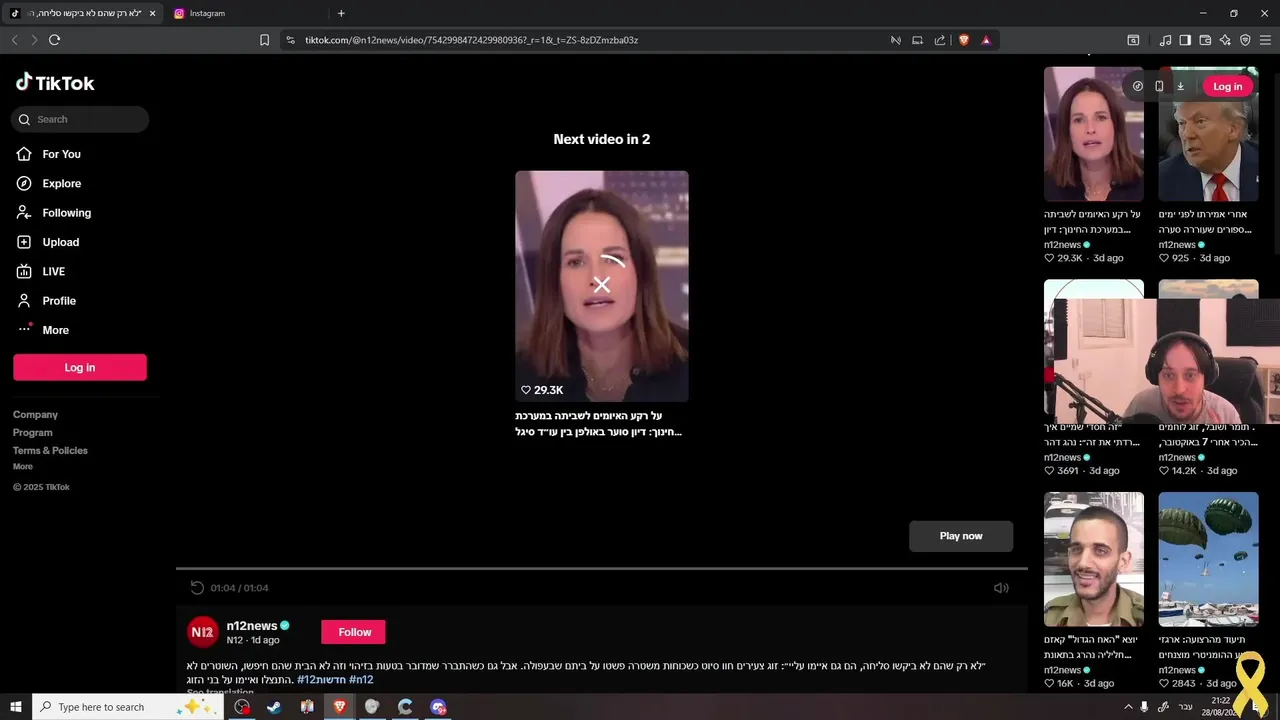The width and height of the screenshot is (1280, 720).
Task: Open the LIVE section
Action: (53, 271)
